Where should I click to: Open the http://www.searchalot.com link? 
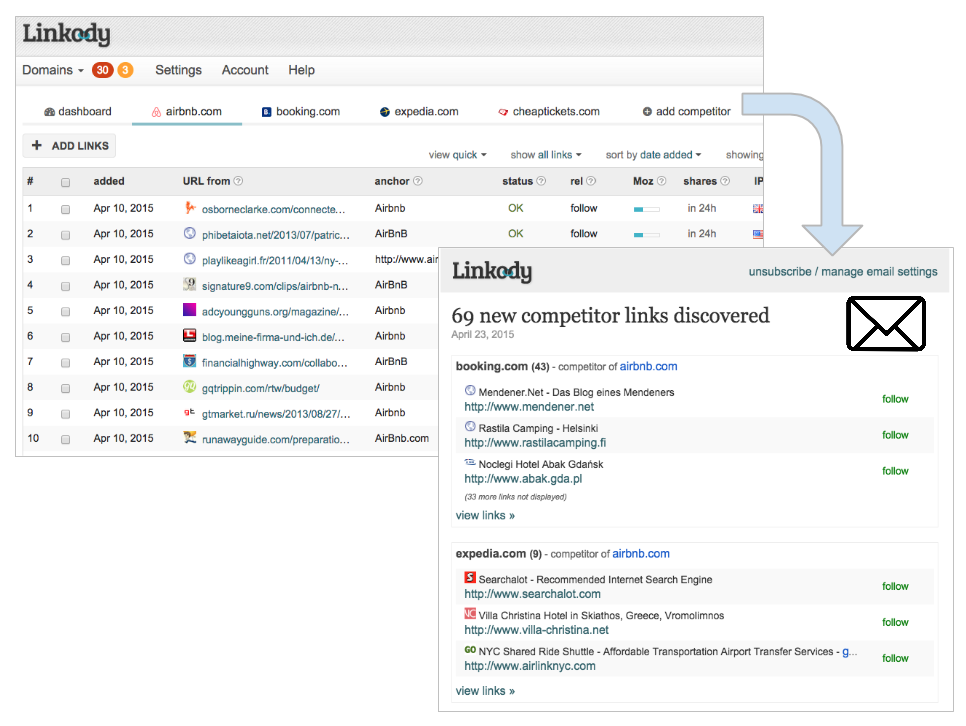[532, 594]
